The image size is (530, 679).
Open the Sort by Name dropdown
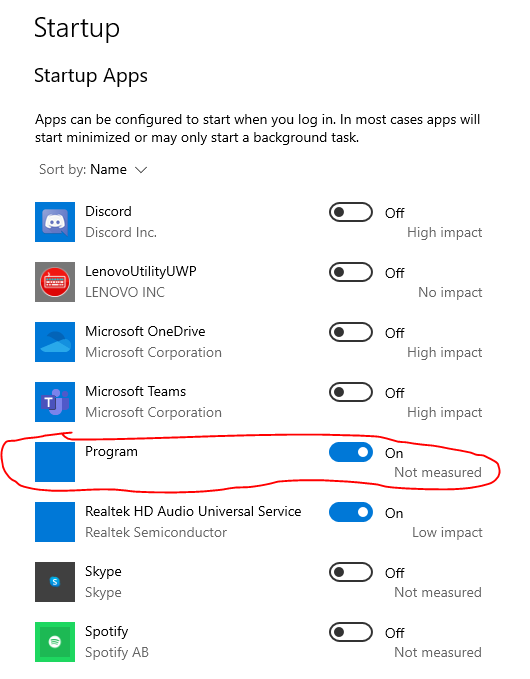coord(93,169)
